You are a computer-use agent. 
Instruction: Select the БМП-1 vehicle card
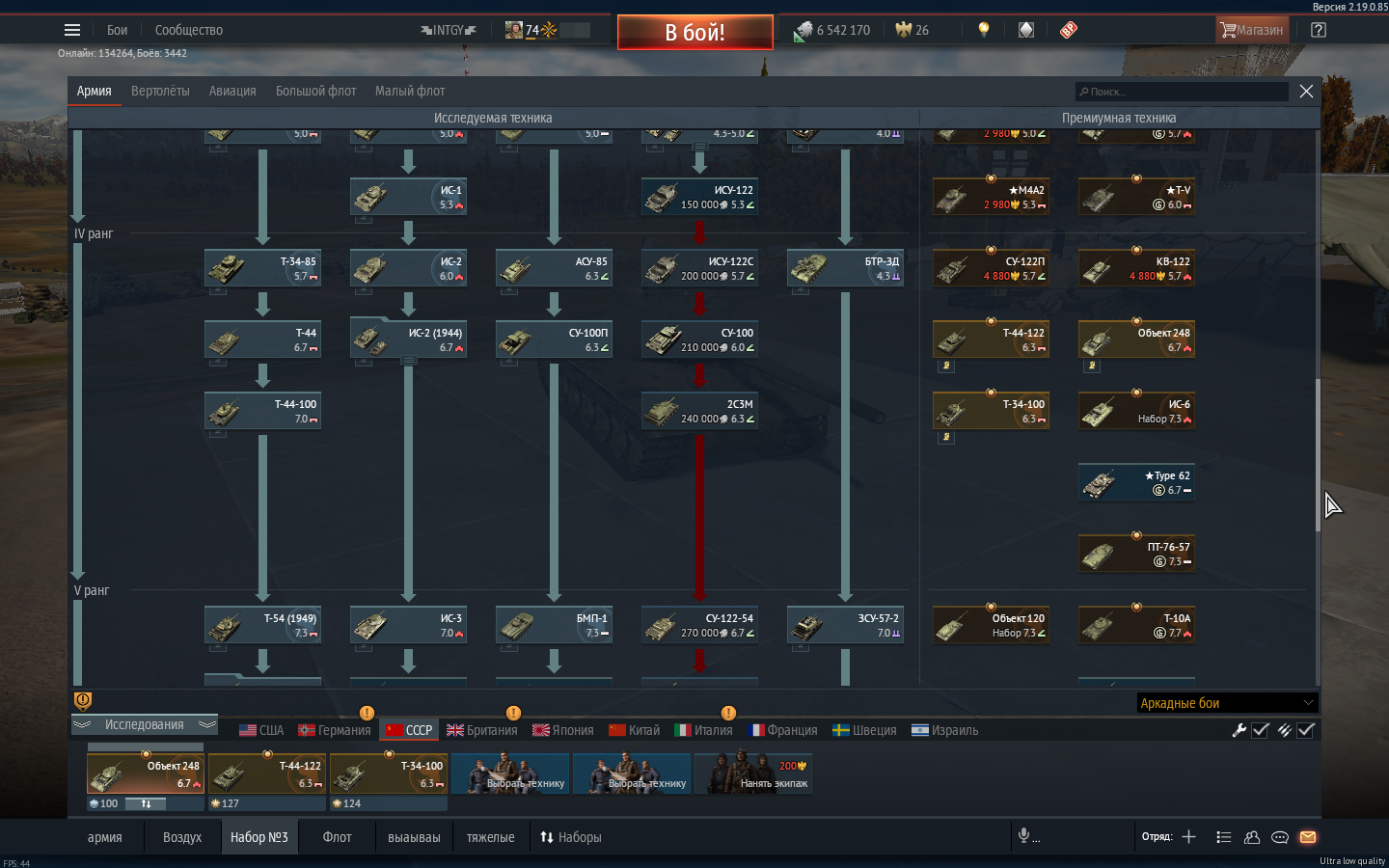(x=554, y=625)
